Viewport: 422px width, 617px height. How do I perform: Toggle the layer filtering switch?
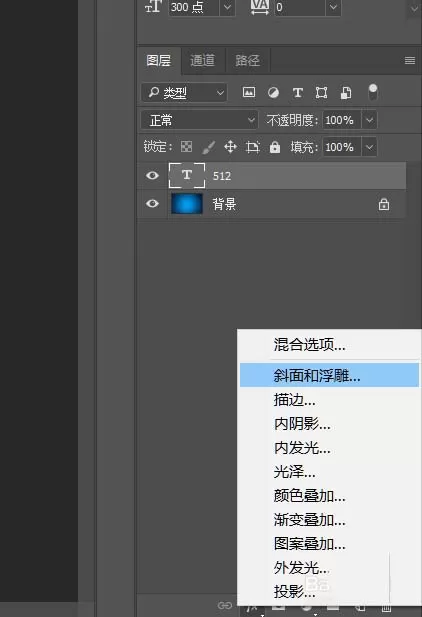(x=372, y=92)
